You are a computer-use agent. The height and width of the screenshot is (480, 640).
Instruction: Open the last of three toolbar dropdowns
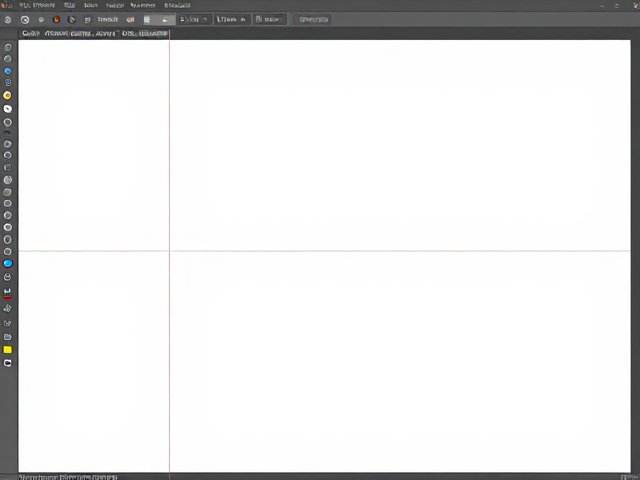tap(269, 19)
